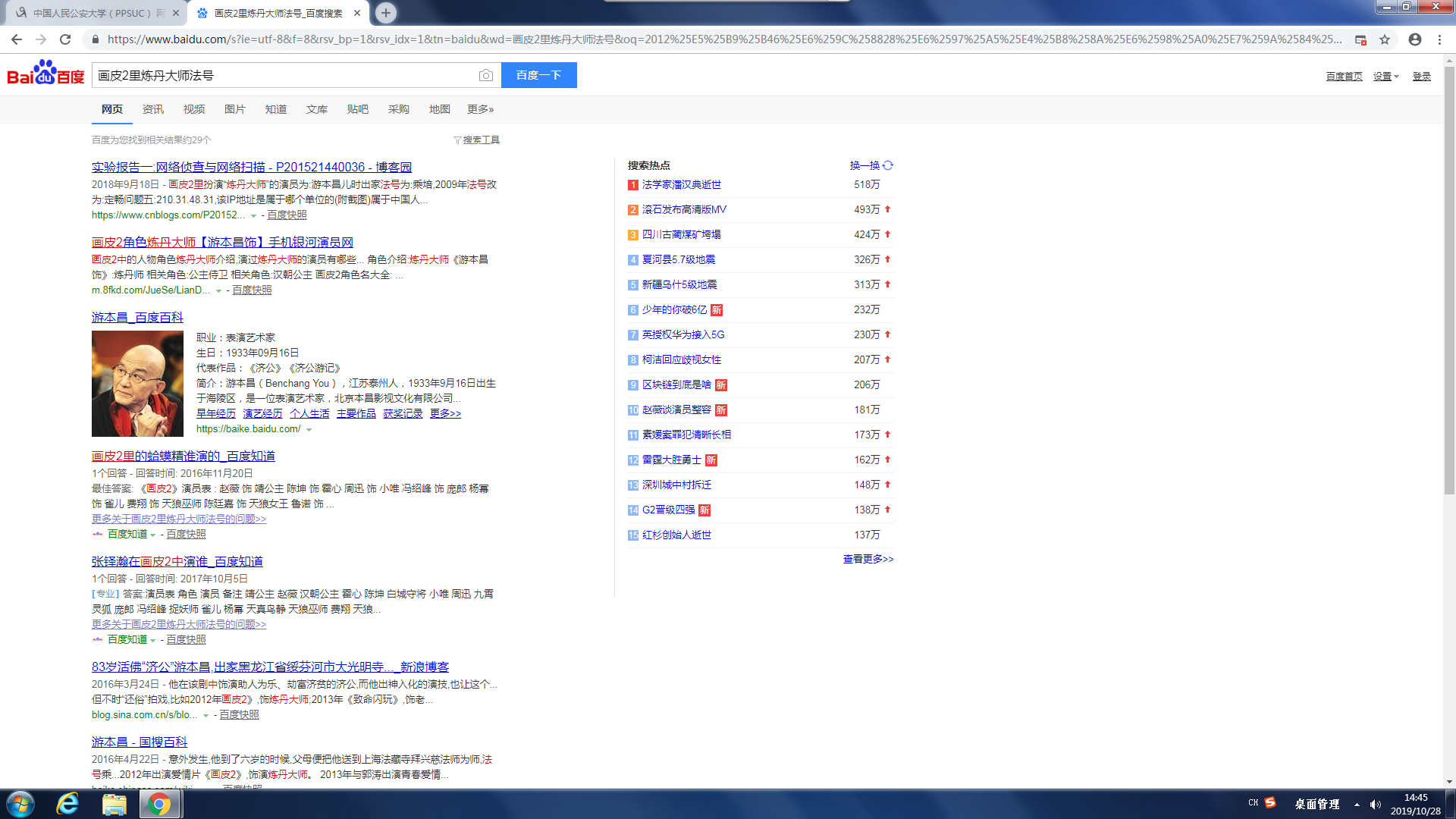The height and width of the screenshot is (819, 1456).
Task: Bookmark this page with star icon
Action: point(1385,39)
